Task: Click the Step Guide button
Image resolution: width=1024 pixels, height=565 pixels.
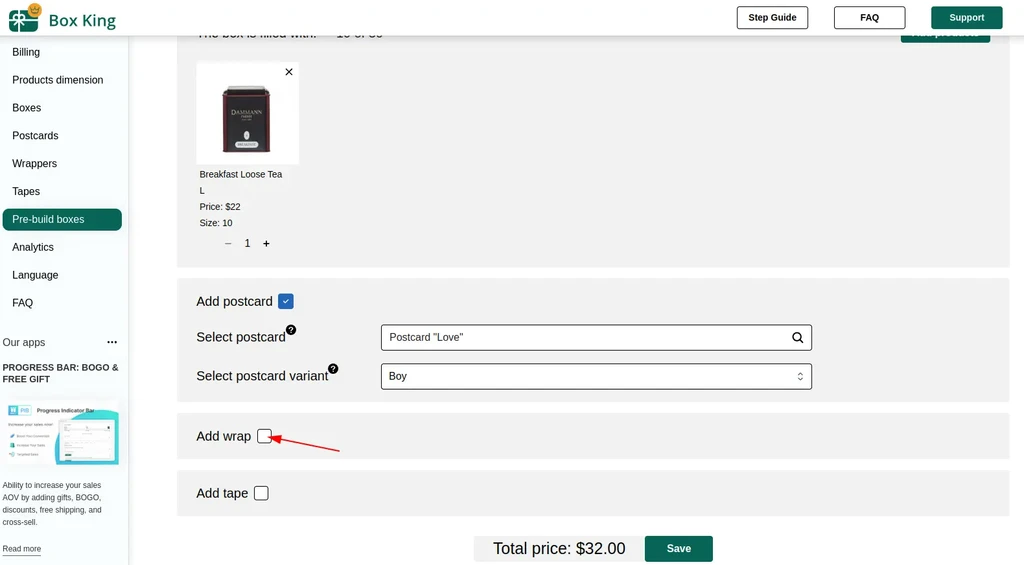Action: pos(772,18)
